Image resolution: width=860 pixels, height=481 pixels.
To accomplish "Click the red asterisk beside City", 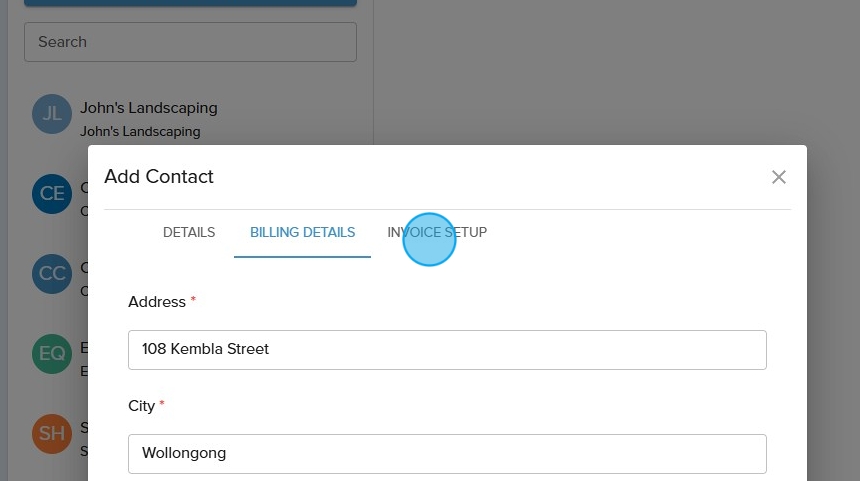I will click(162, 404).
